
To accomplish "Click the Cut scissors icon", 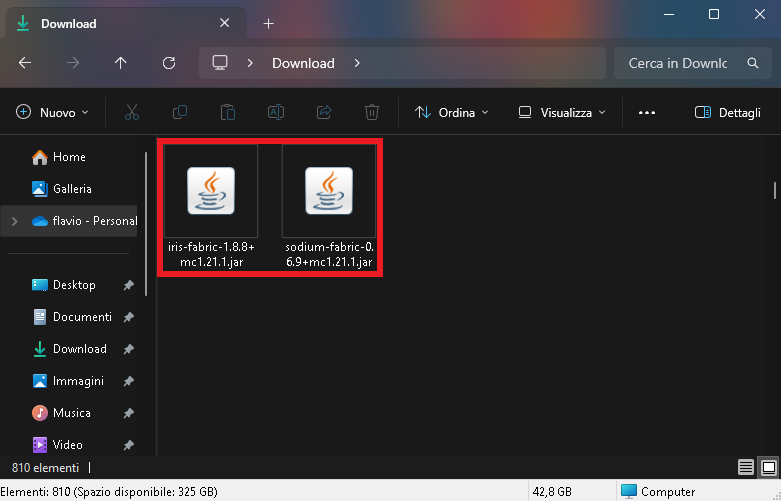I will (132, 113).
